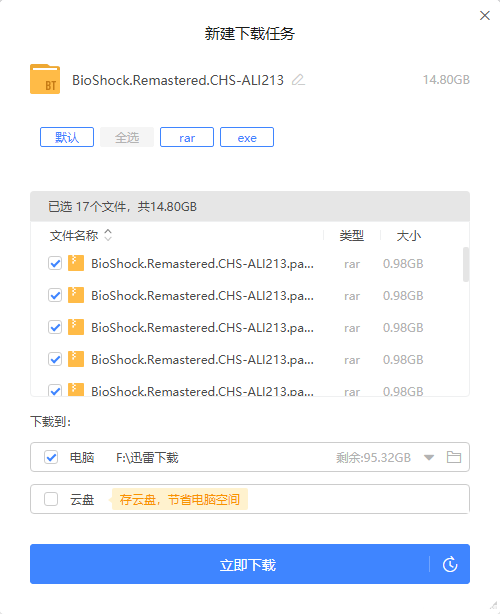Image resolution: width=500 pixels, height=614 pixels.
Task: Click the orange BT folder icon
Action: (x=45, y=79)
